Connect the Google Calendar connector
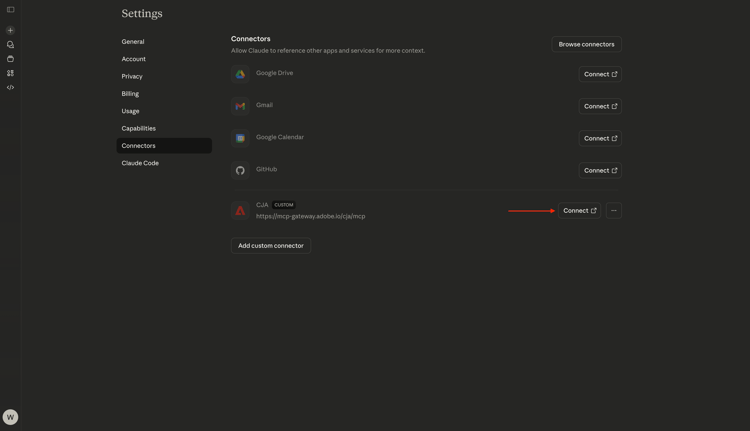The height and width of the screenshot is (431, 750). click(x=600, y=138)
